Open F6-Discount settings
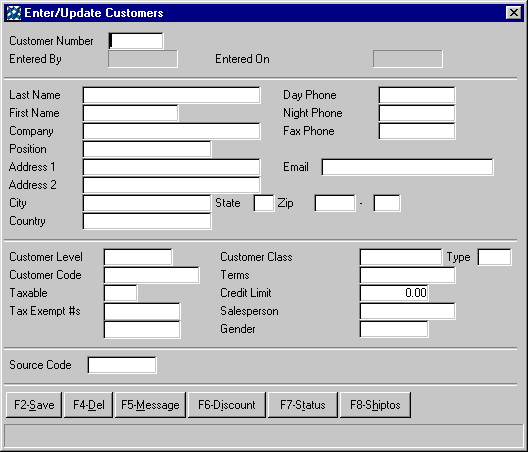 [x=227, y=405]
